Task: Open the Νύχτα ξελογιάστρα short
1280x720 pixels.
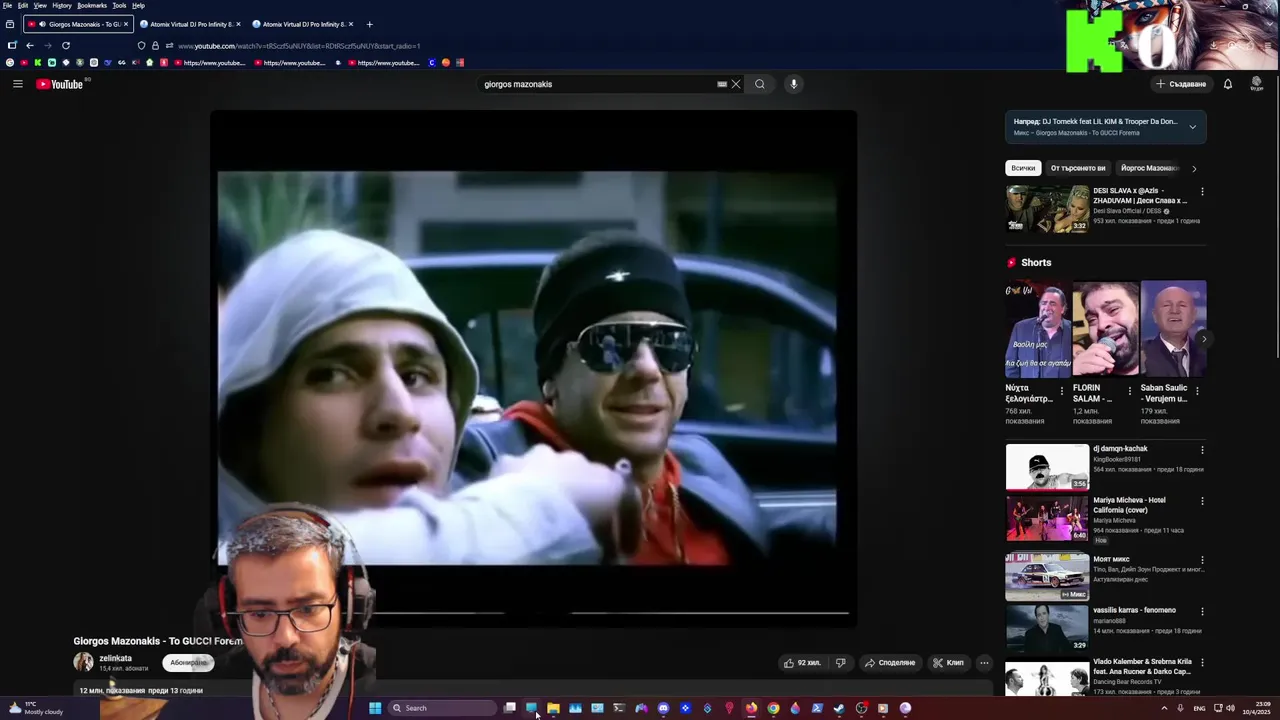Action: (1037, 329)
